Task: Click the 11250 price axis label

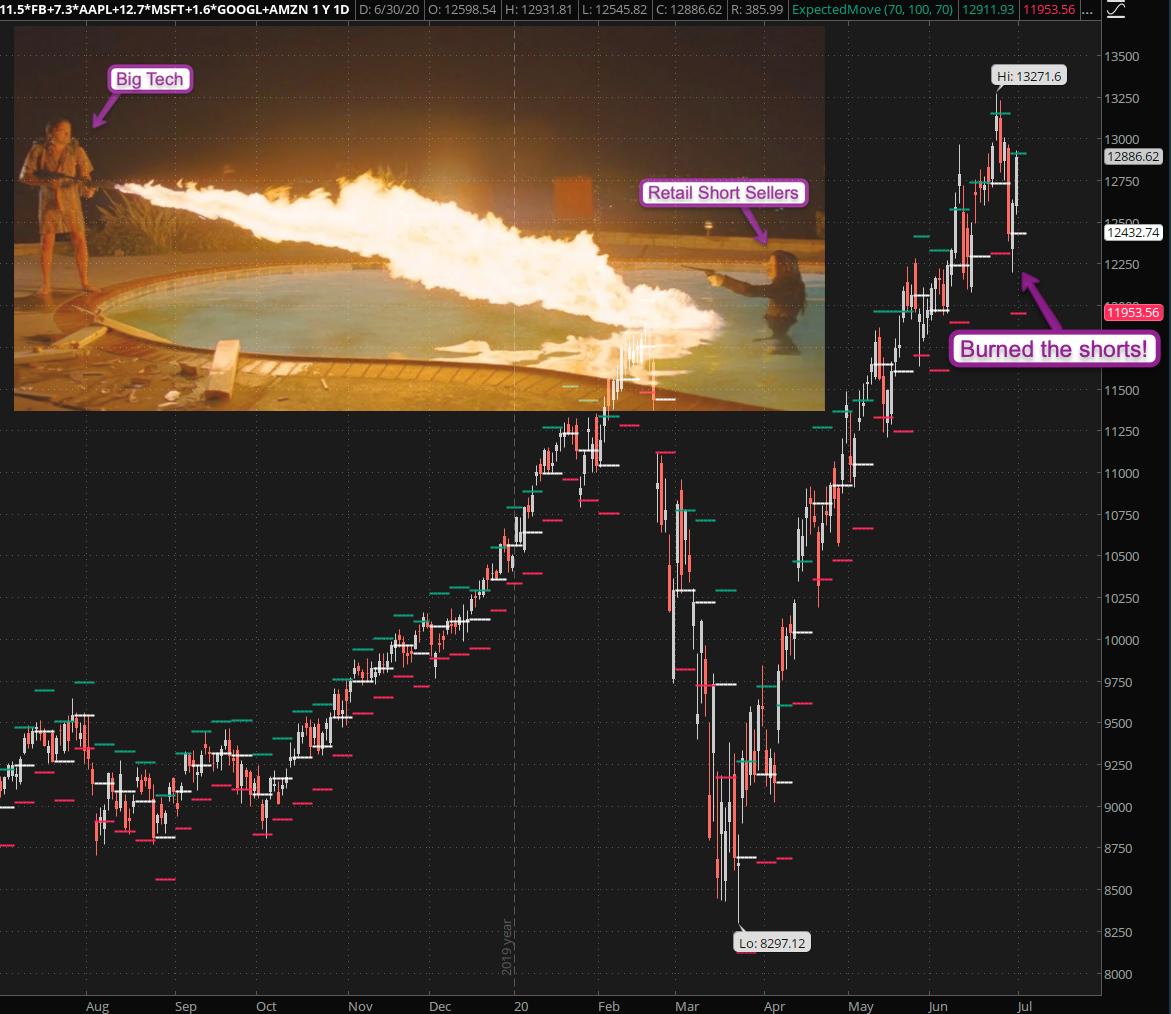Action: pos(1122,432)
